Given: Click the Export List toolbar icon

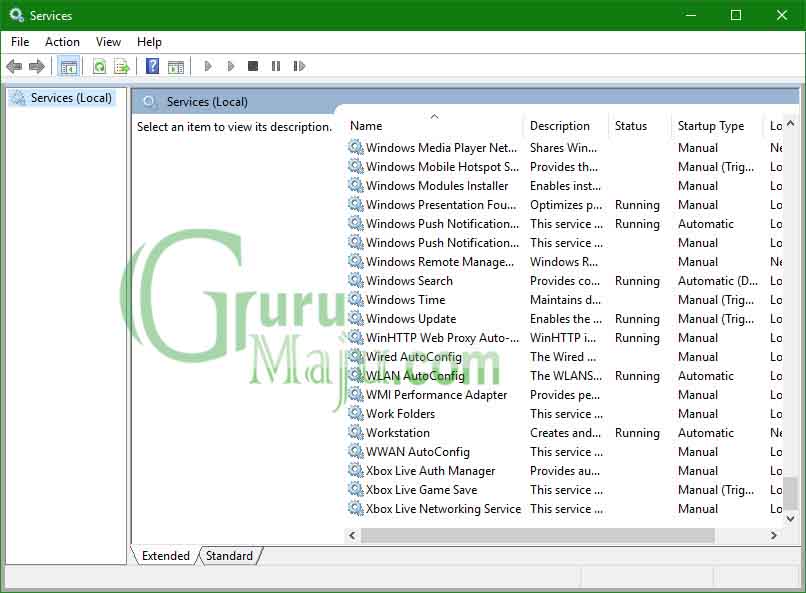Looking at the screenshot, I should [x=122, y=66].
